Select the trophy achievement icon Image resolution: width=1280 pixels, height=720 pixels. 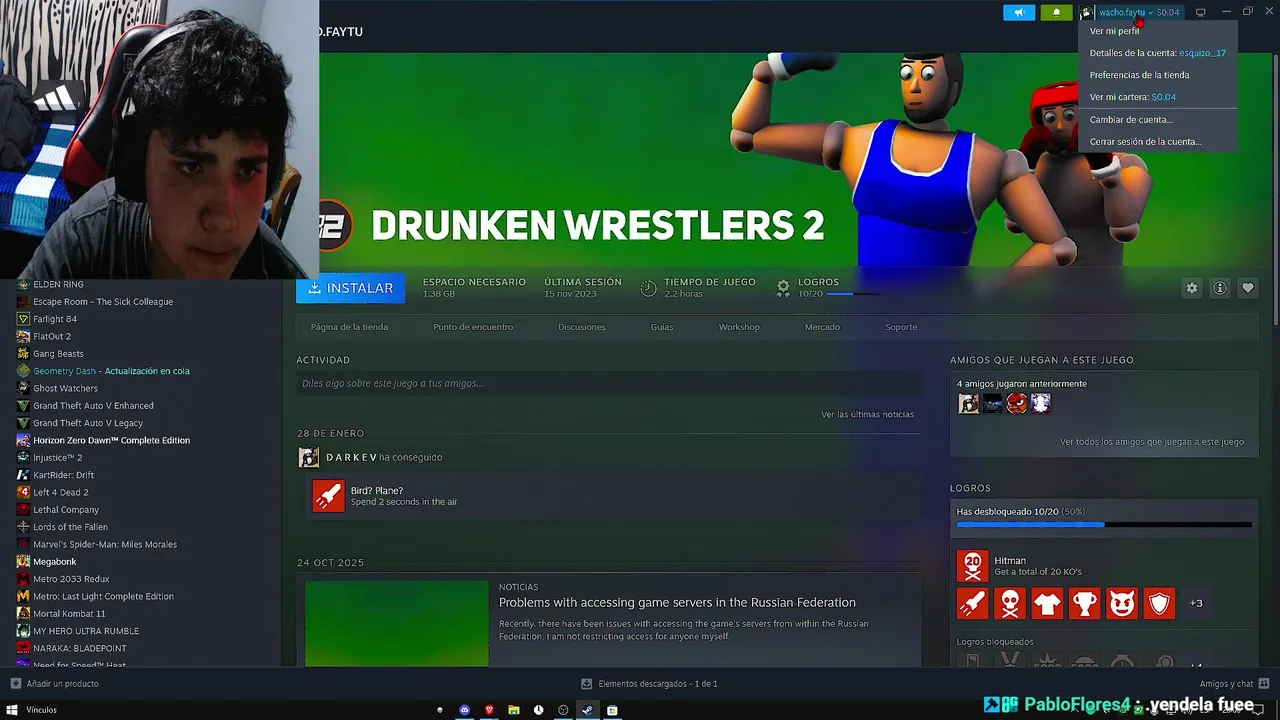pyautogui.click(x=1084, y=603)
